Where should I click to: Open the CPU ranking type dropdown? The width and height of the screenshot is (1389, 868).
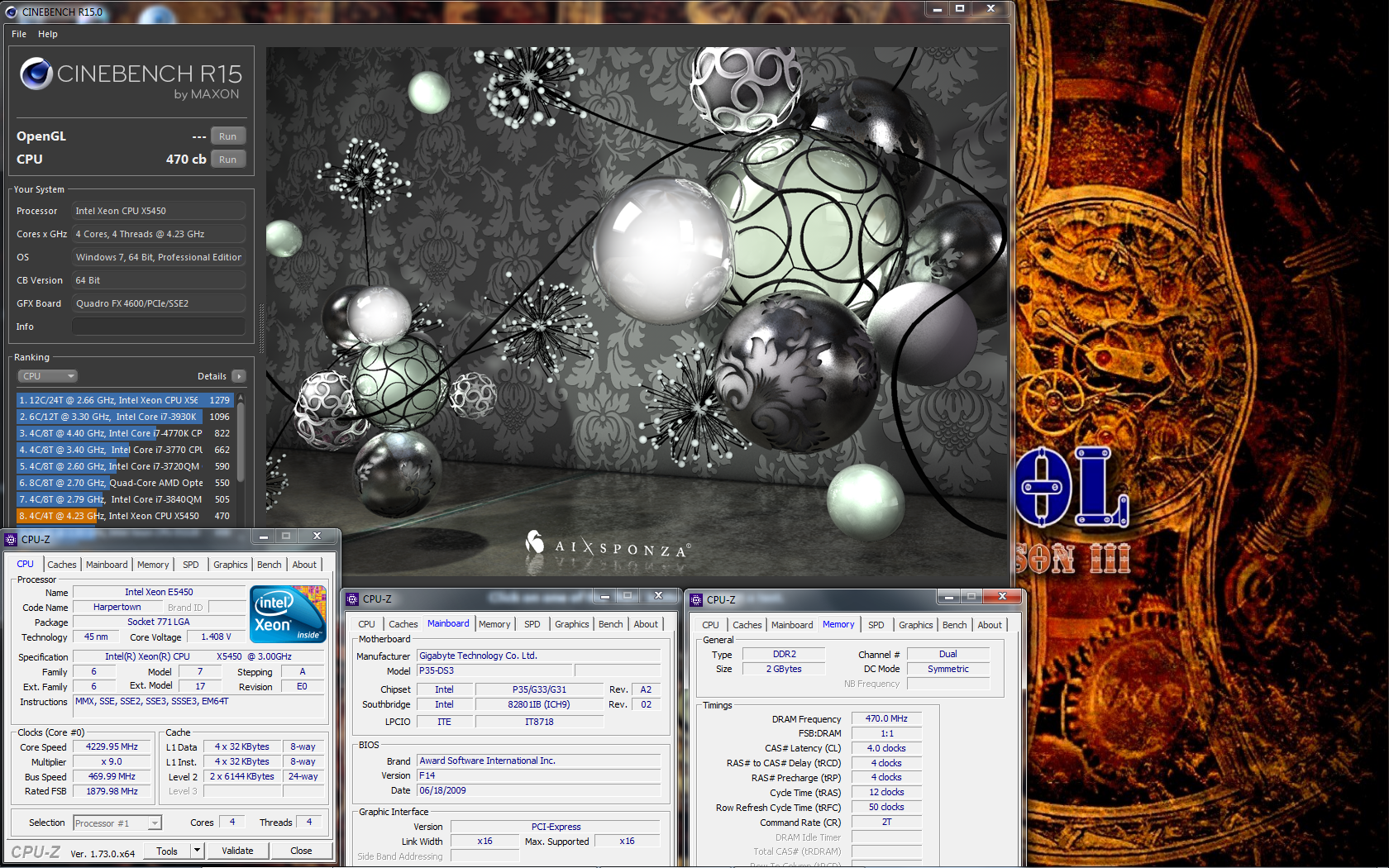48,376
